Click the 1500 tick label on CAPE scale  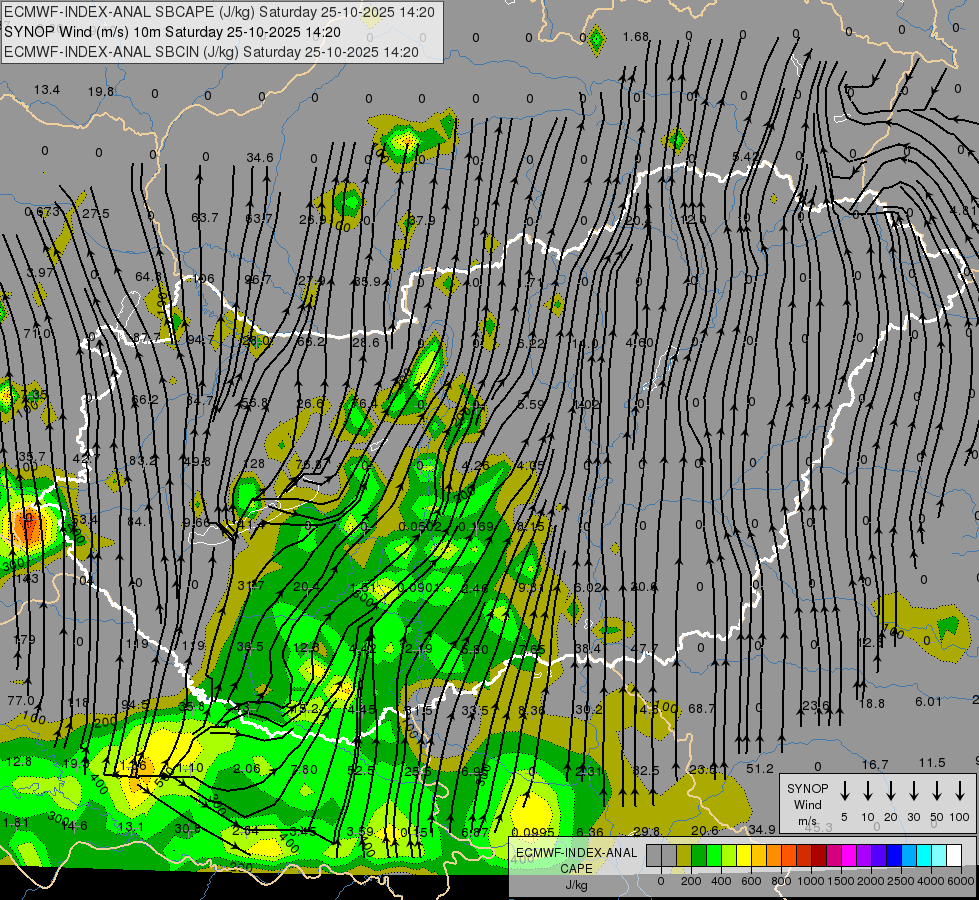tap(841, 881)
